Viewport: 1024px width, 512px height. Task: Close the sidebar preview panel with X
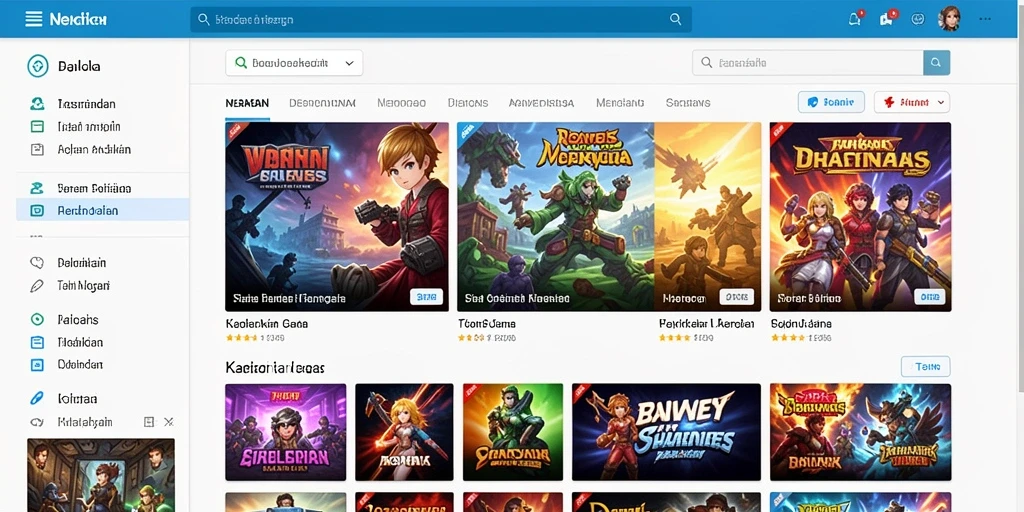tap(168, 422)
